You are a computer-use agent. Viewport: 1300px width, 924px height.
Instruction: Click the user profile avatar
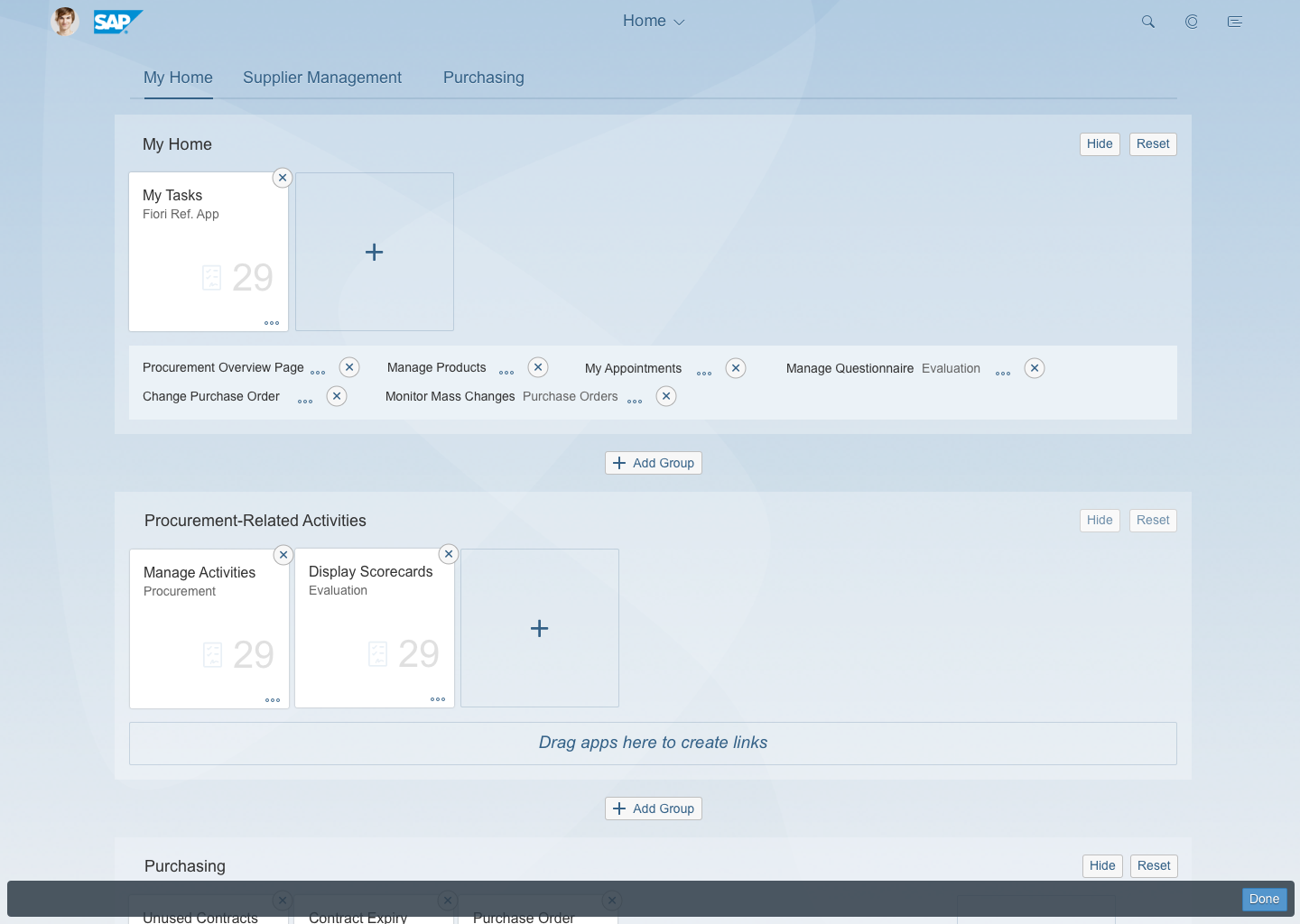(x=64, y=21)
